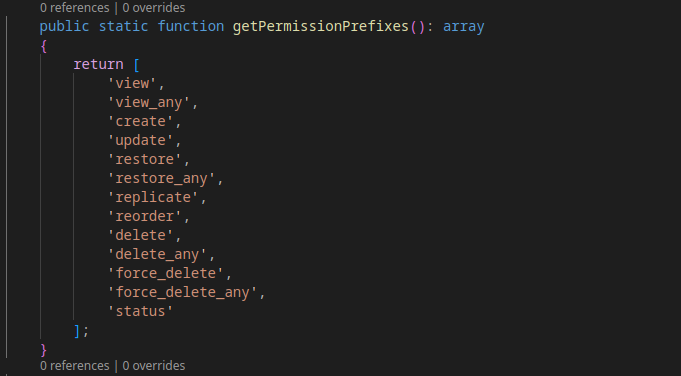Click the 'force_delete_any' string entry

coord(182,292)
